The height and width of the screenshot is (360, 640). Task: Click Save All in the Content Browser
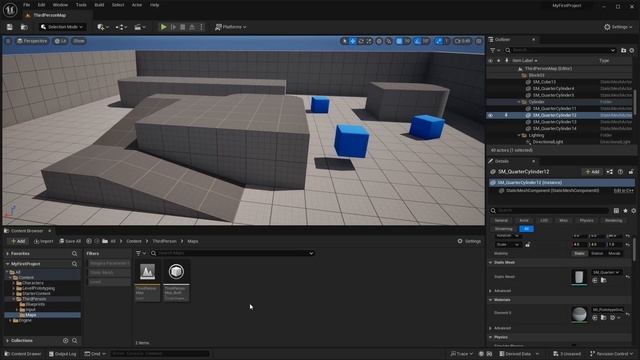[70, 241]
